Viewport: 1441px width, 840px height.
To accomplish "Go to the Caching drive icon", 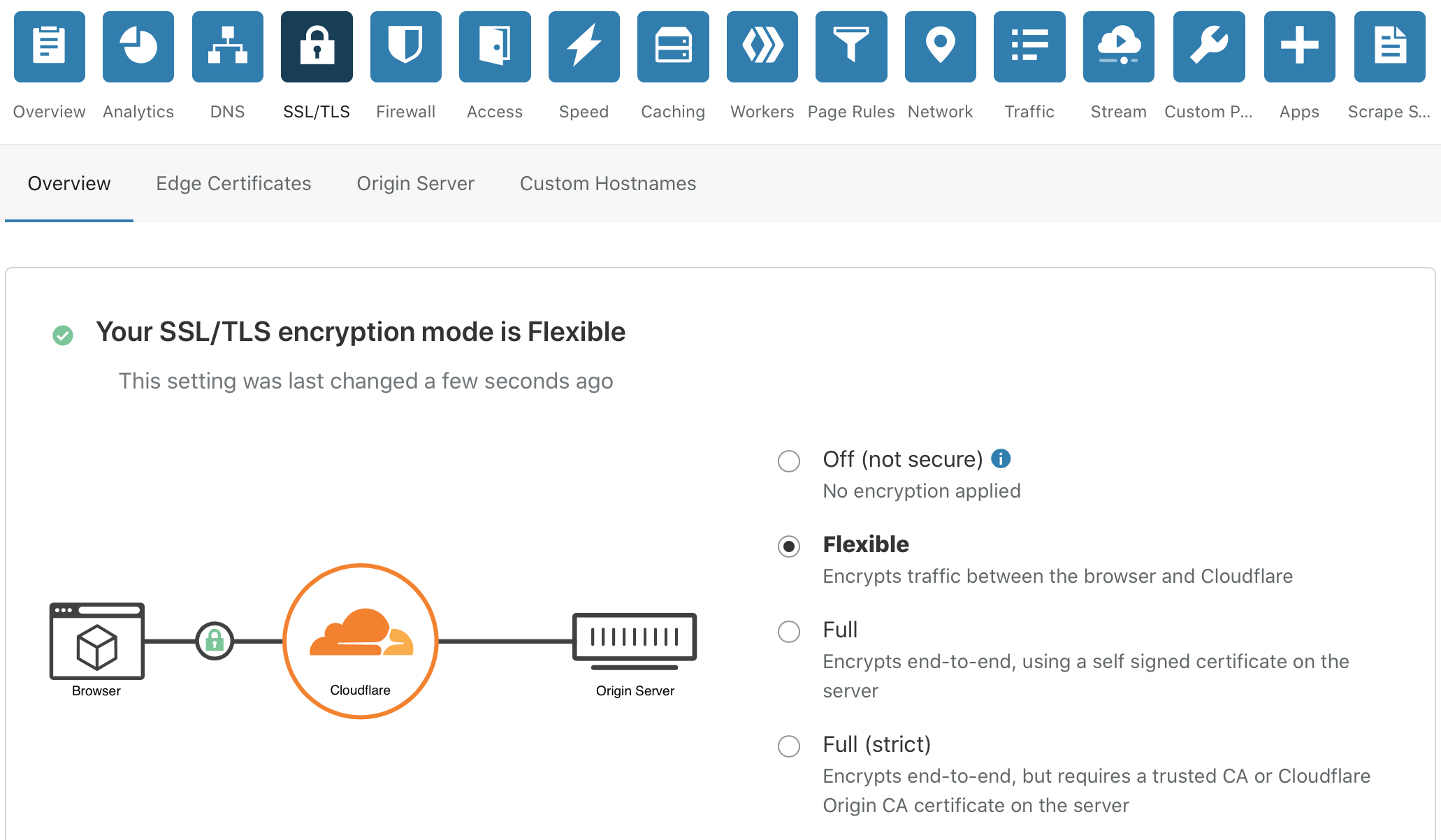I will coord(673,47).
